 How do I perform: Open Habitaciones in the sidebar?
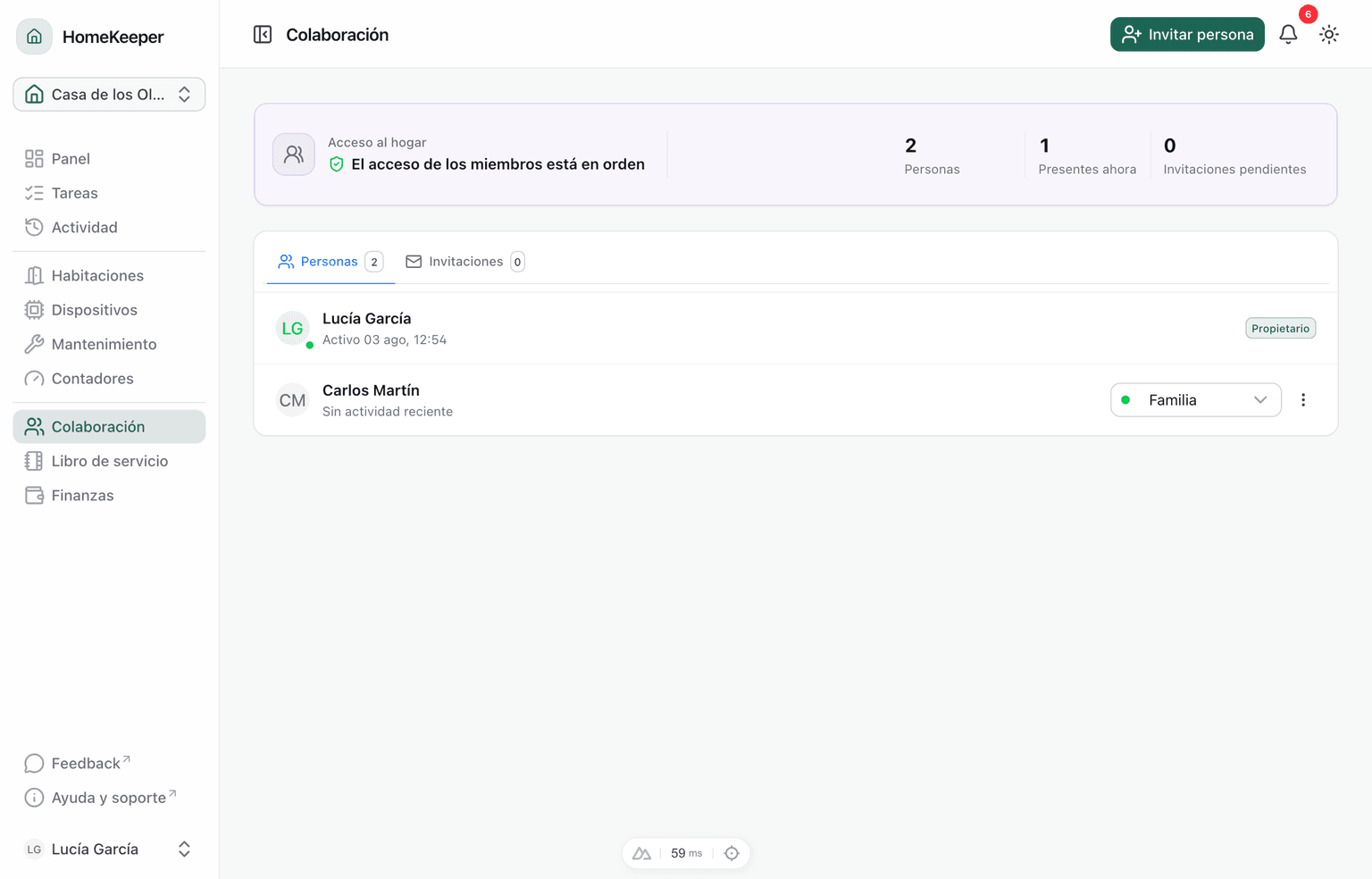[109, 275]
